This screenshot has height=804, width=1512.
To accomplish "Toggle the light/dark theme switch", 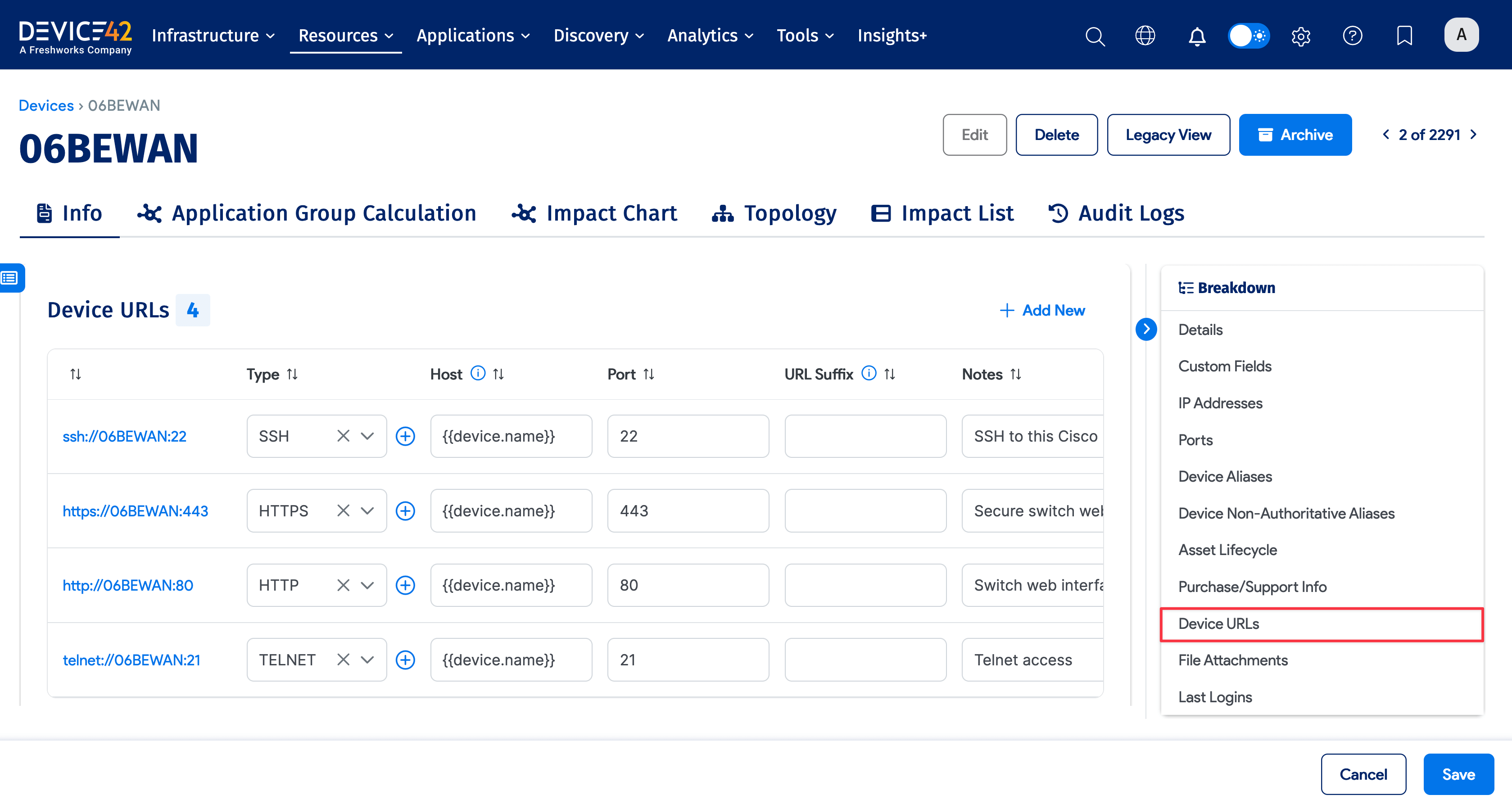I will (x=1249, y=36).
